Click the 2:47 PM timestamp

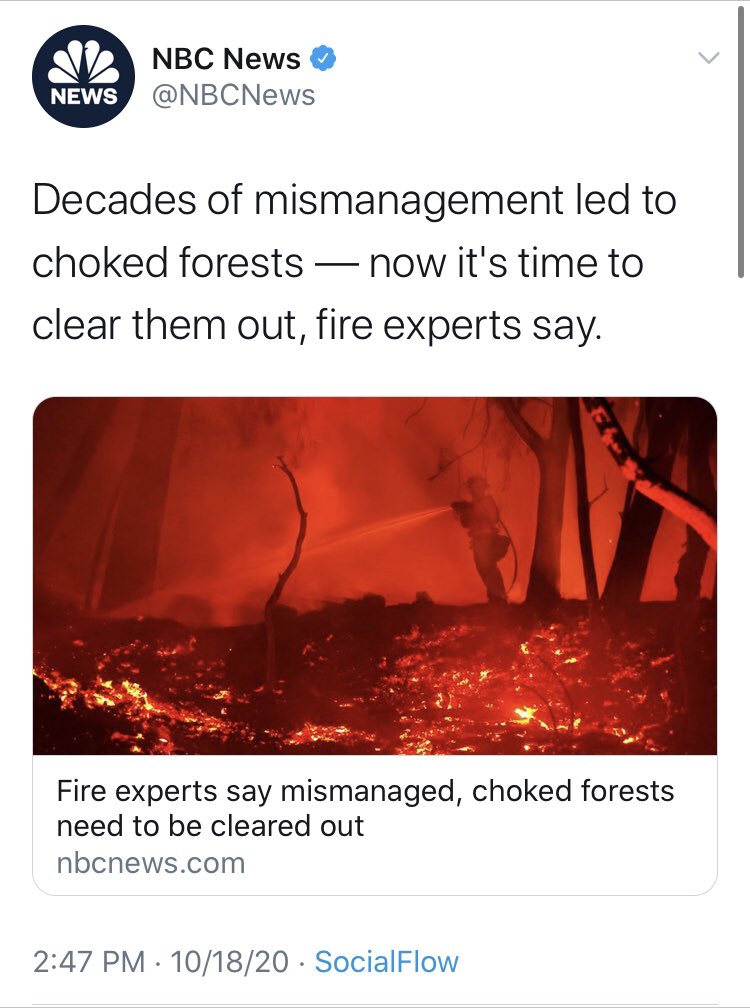91,962
